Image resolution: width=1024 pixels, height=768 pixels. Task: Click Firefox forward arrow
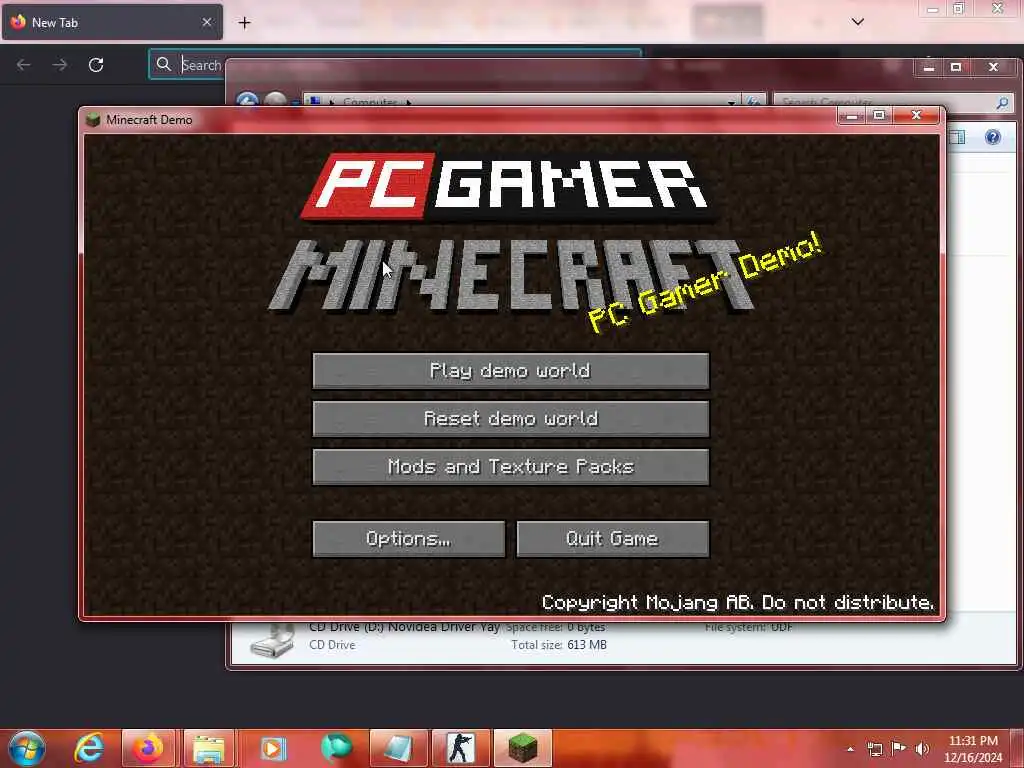click(59, 65)
